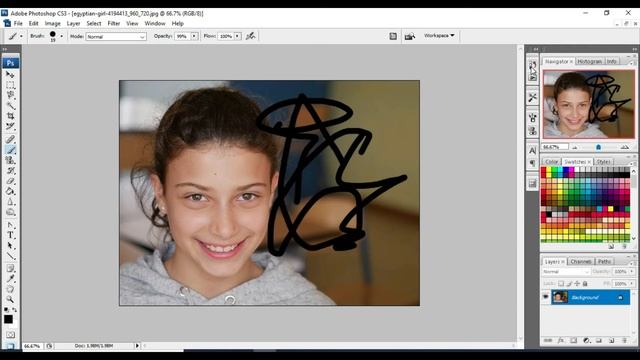Screen dimensions: 640x360
Task: Switch to the Color tab
Action: pyautogui.click(x=551, y=162)
